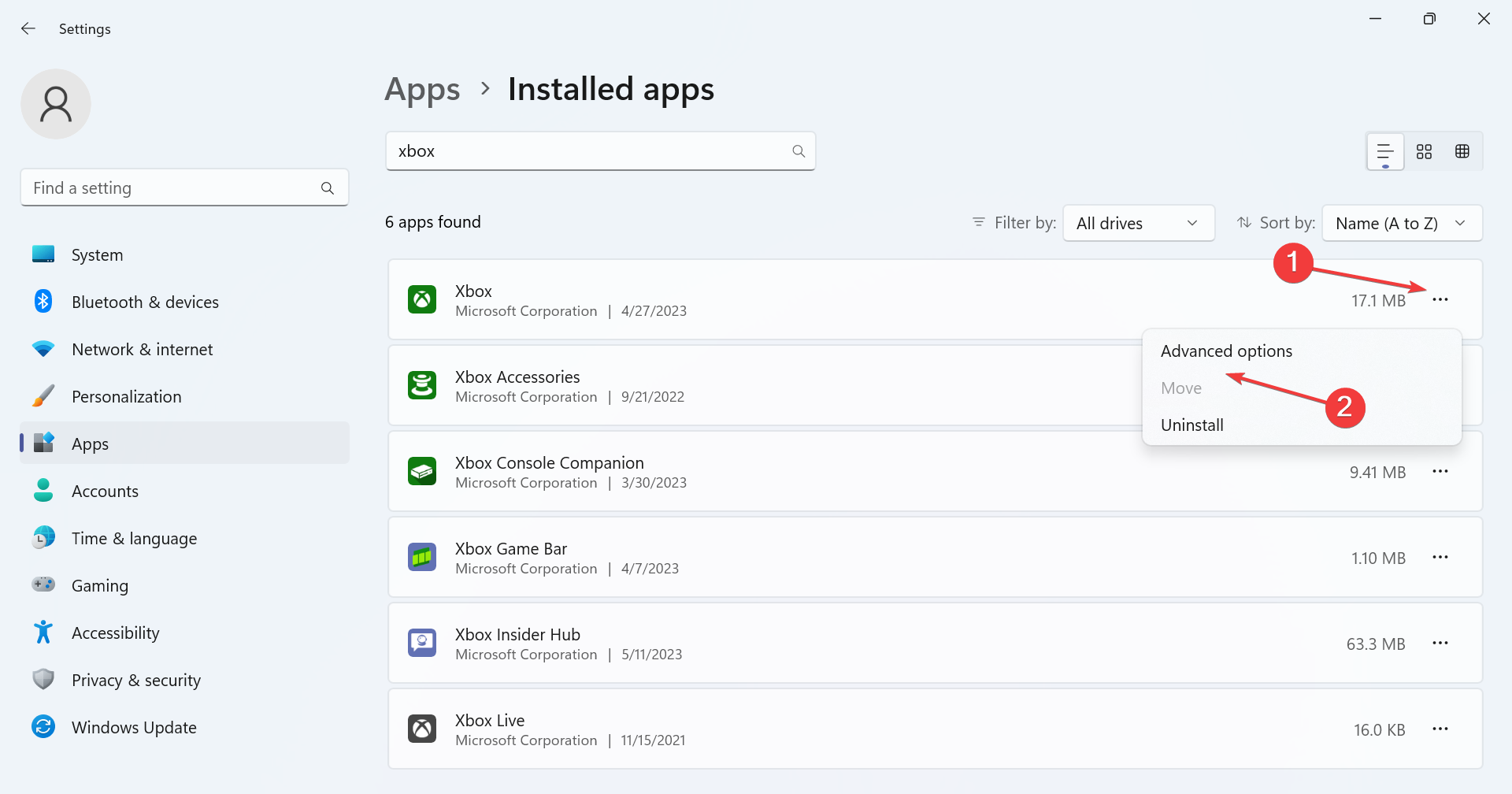Switch to table view layout
This screenshot has width=1512, height=794.
[x=1462, y=151]
